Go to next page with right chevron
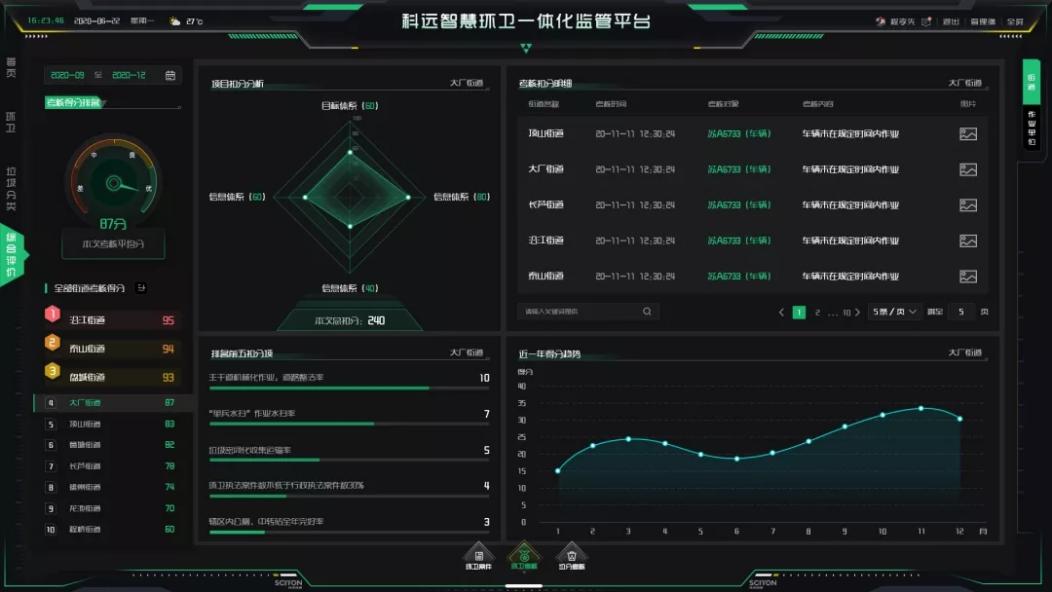1052x592 pixels. pos(859,312)
